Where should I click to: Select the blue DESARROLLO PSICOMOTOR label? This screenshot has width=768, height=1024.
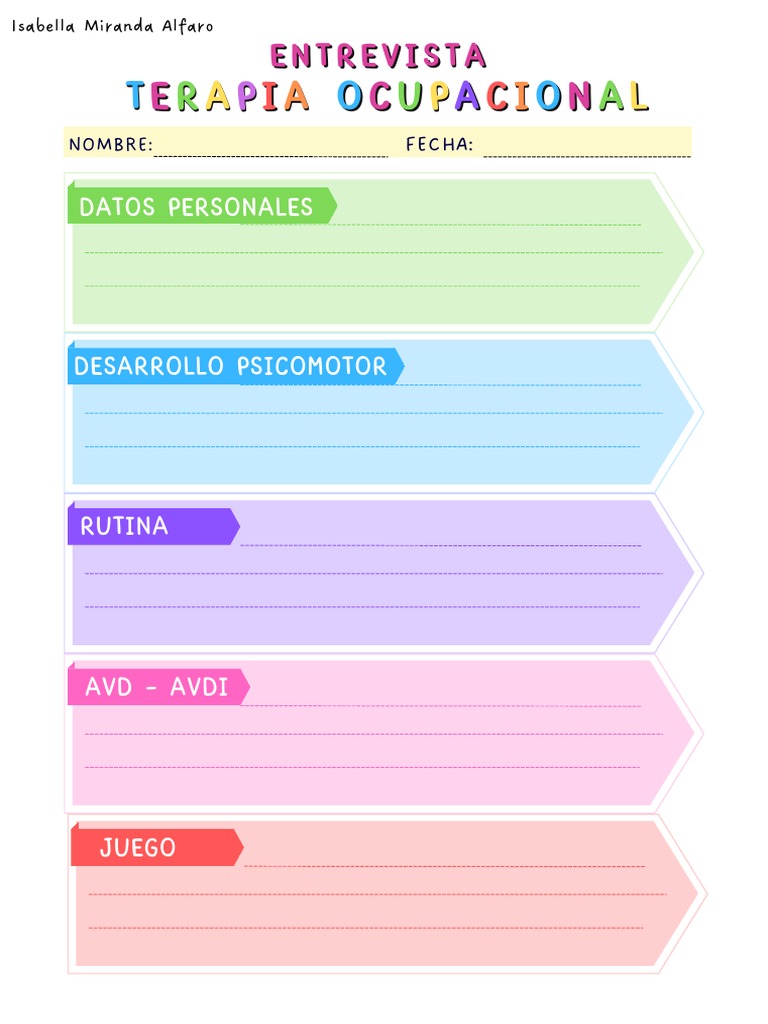click(231, 366)
